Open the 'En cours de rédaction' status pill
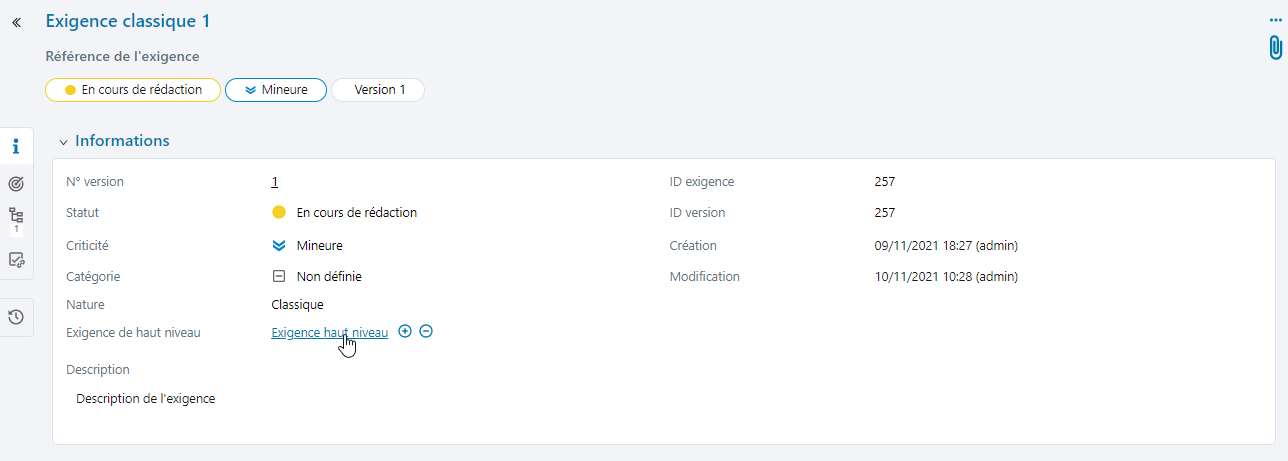 132,90
